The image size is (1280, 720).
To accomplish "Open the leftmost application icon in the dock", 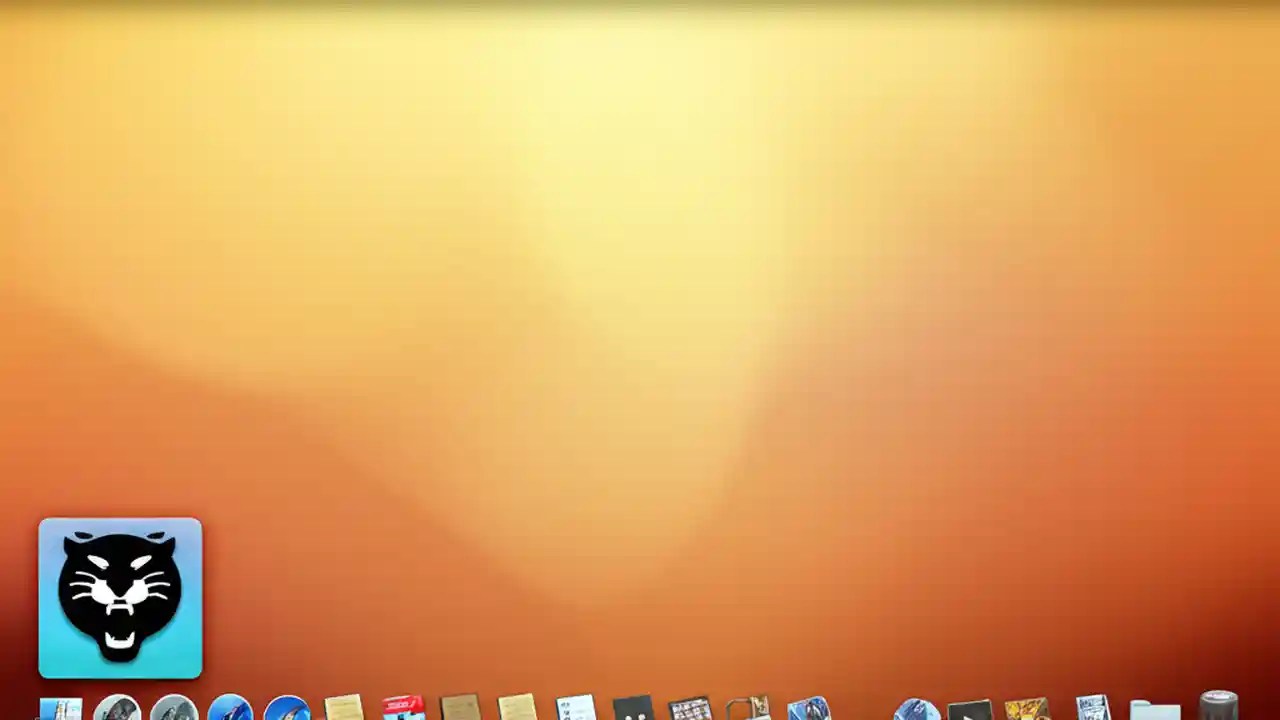I will click(60, 710).
